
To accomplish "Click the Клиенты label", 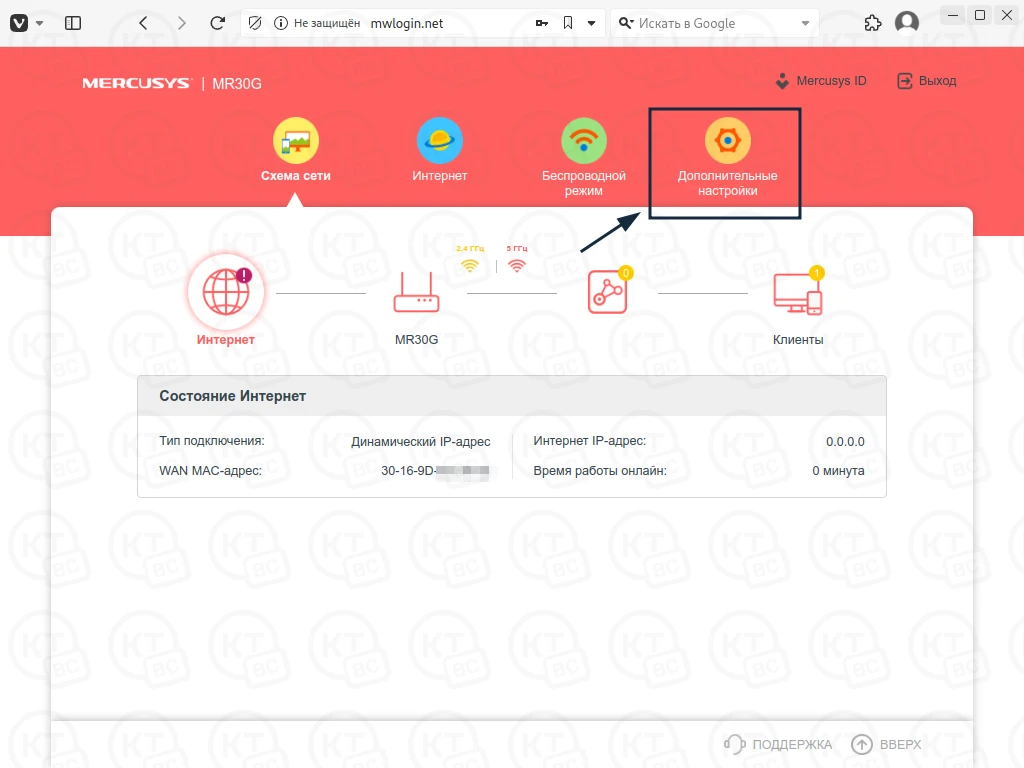I will (798, 340).
